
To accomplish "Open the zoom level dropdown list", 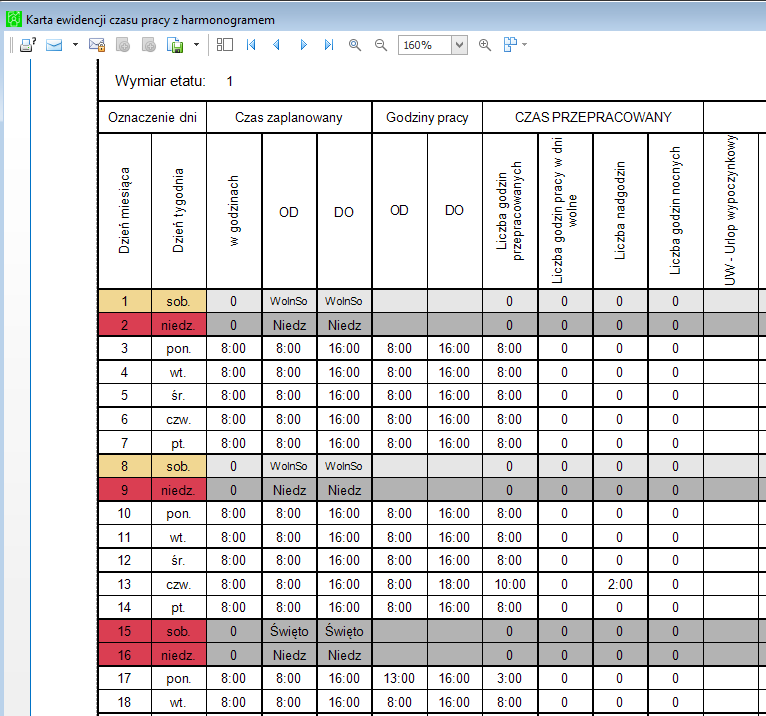I will 459,45.
